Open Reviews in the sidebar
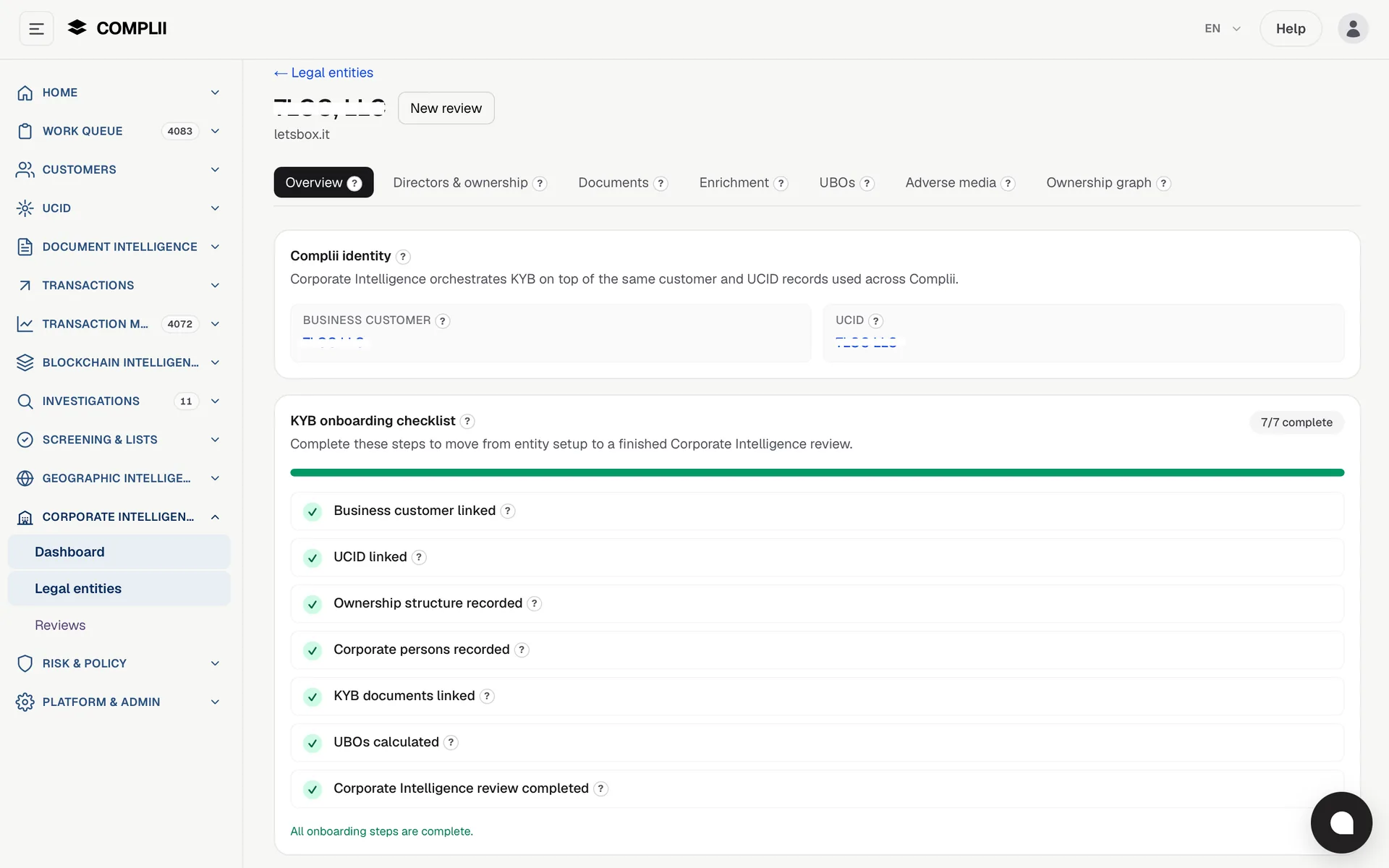1389x868 pixels. (x=119, y=625)
